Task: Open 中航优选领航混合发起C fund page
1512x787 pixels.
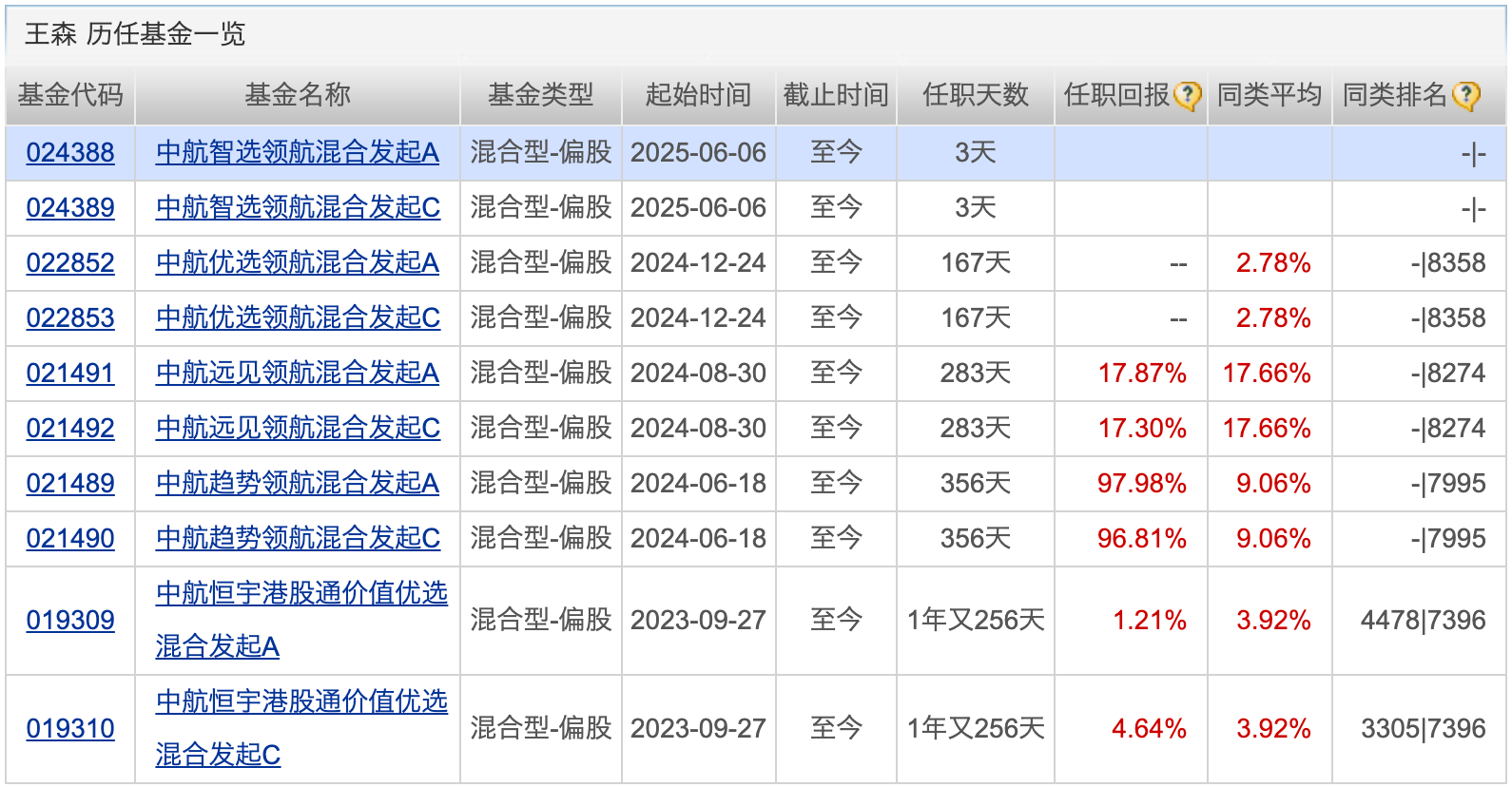Action: [298, 317]
